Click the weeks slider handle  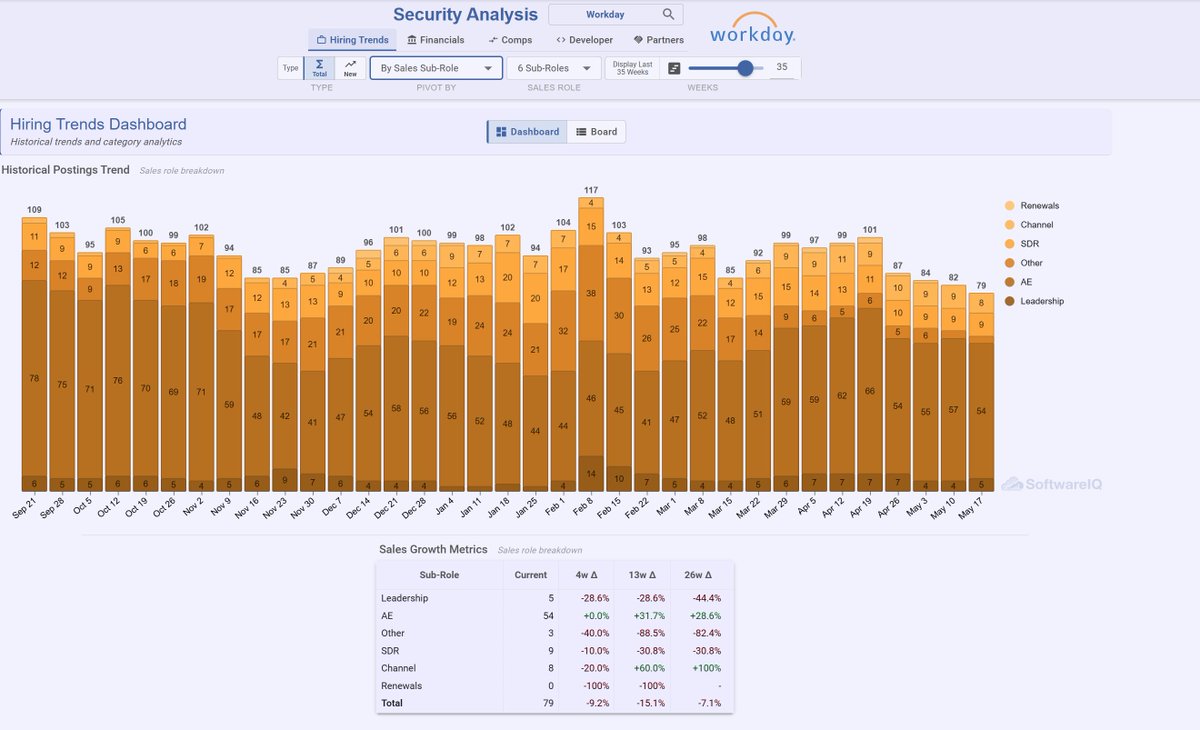[745, 68]
